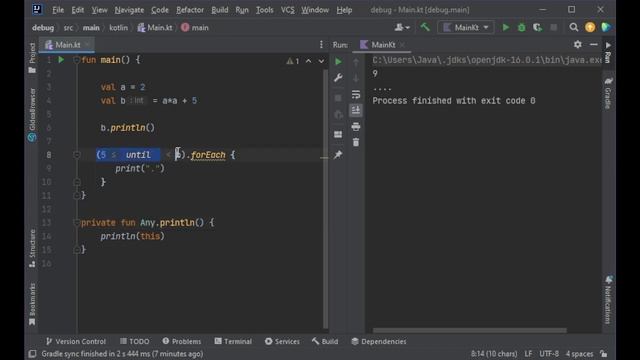Toggle tool window bars corner icon
640x360 pixels.
(32, 354)
